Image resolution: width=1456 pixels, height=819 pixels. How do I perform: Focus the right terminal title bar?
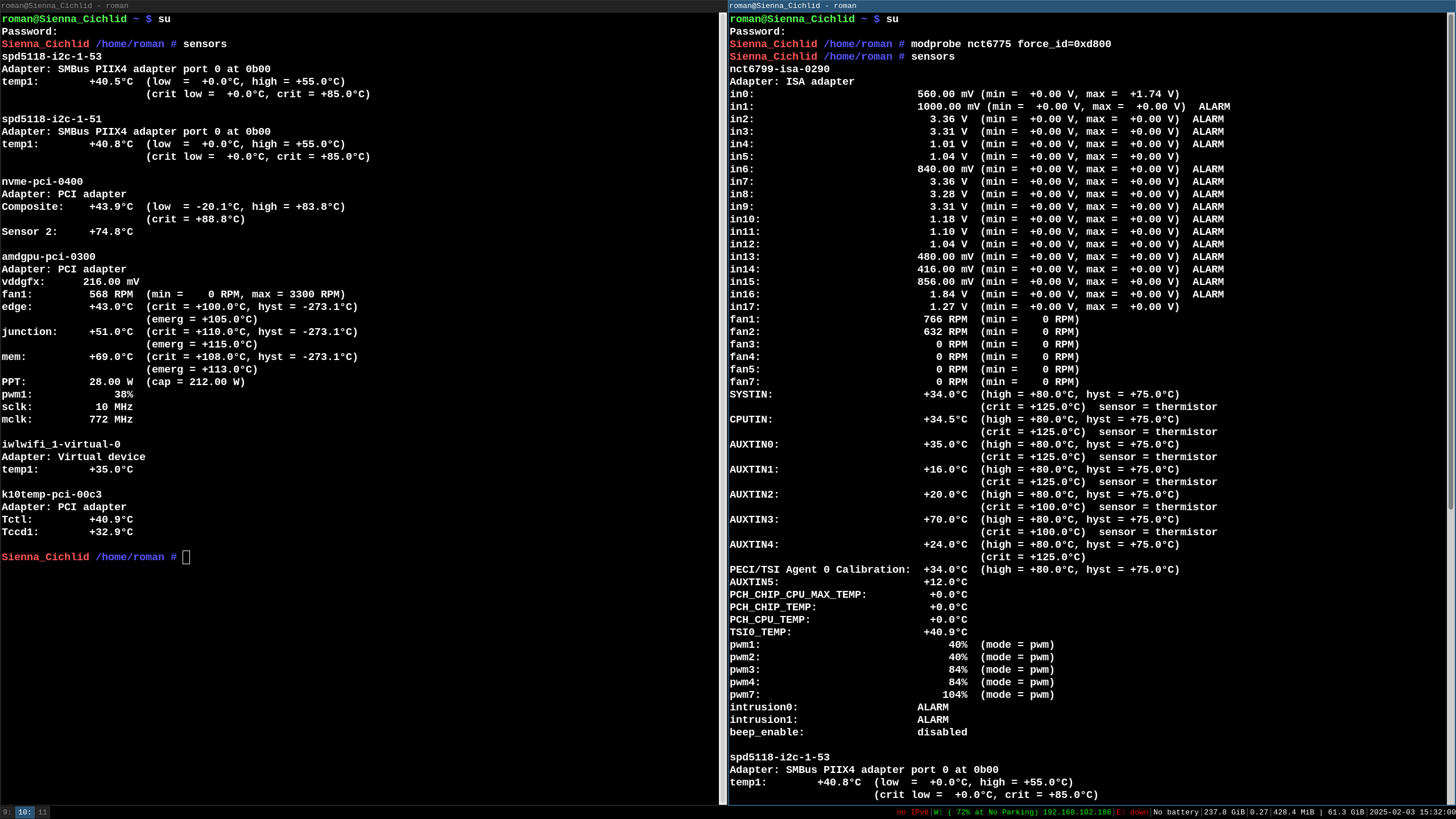click(x=1092, y=6)
